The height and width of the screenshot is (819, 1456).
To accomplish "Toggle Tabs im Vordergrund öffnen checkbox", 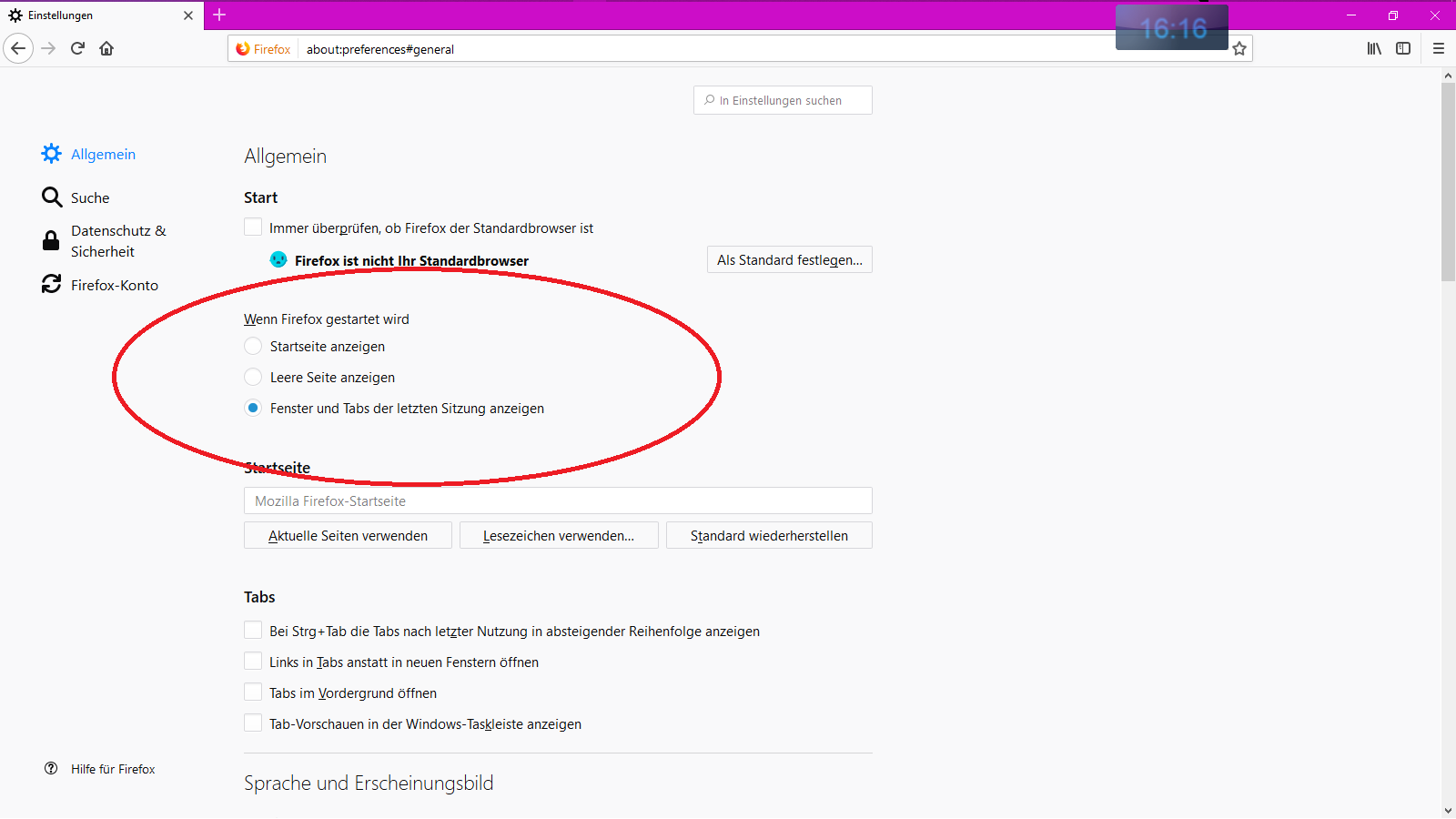I will [x=253, y=692].
